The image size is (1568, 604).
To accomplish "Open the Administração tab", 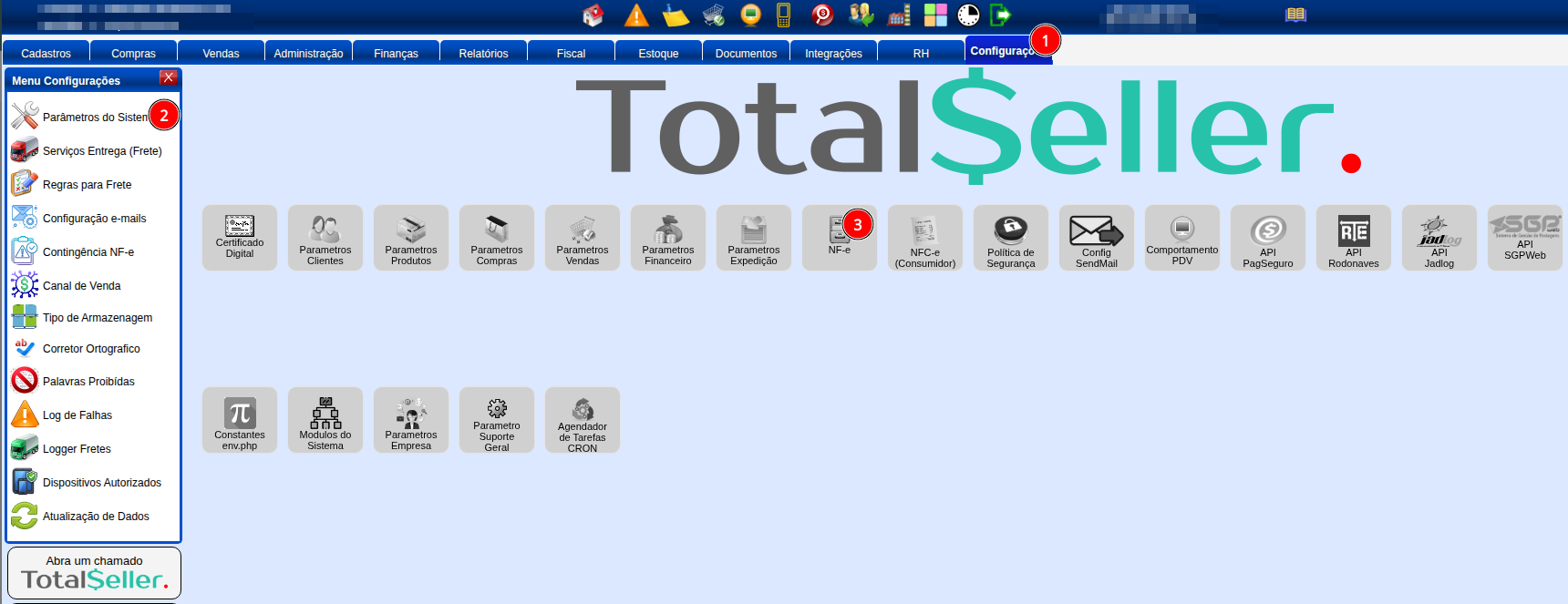I will click(309, 53).
